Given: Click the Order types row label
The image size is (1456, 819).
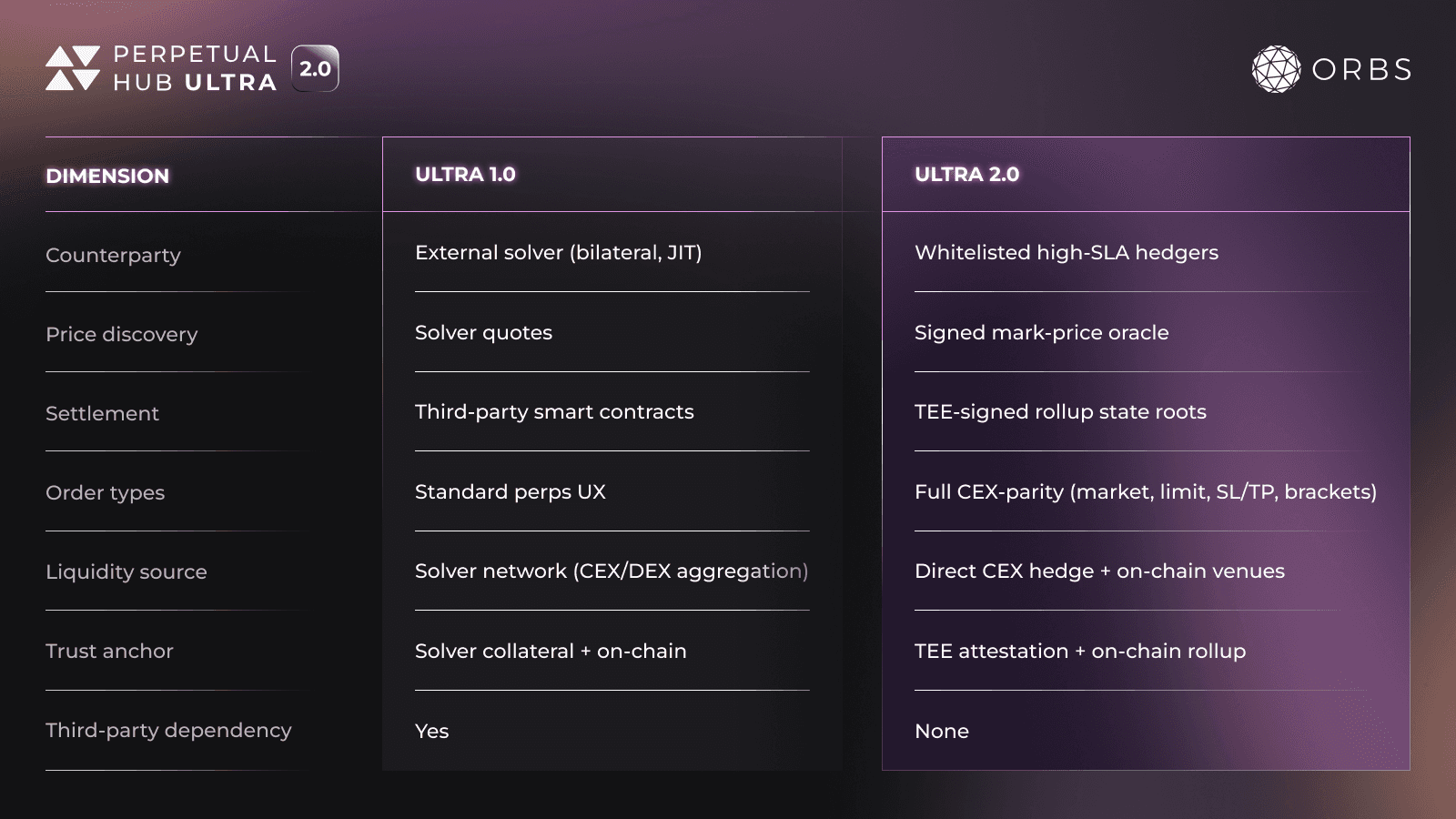Looking at the screenshot, I should tap(105, 492).
